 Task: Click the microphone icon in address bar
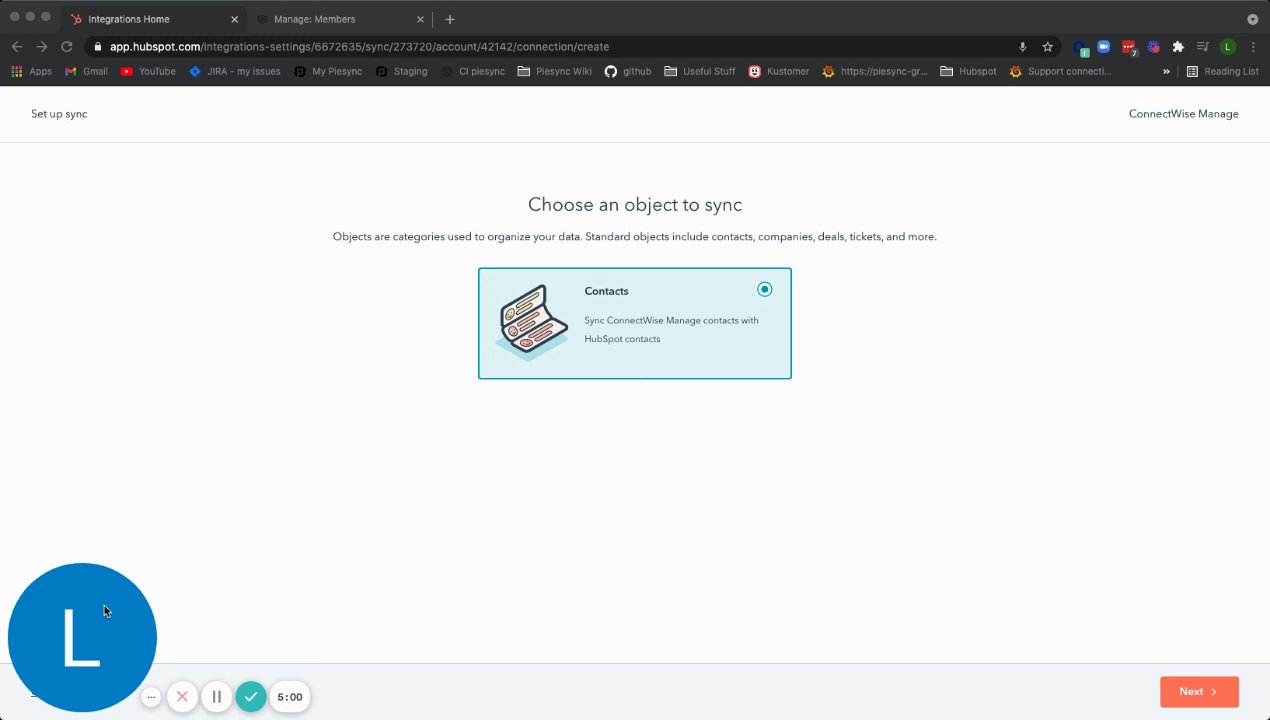[x=1022, y=47]
